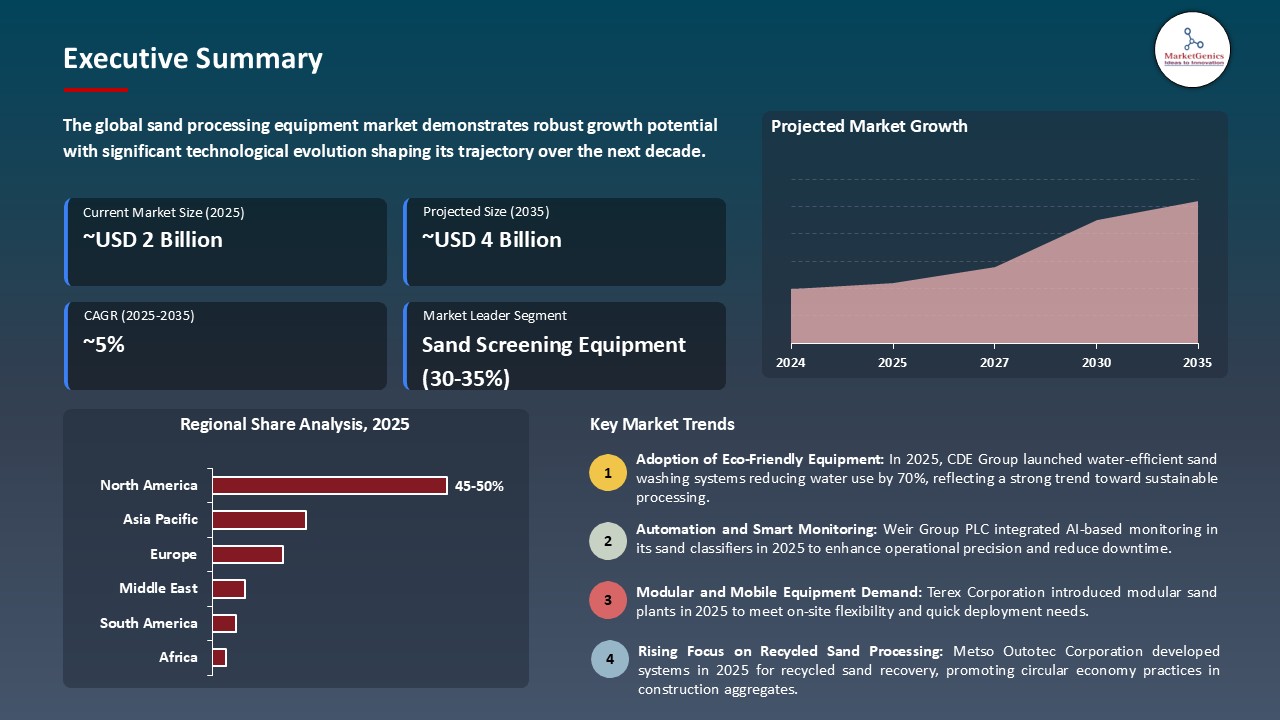
Task: Select the Projected Size 2035 card
Action: click(566, 242)
